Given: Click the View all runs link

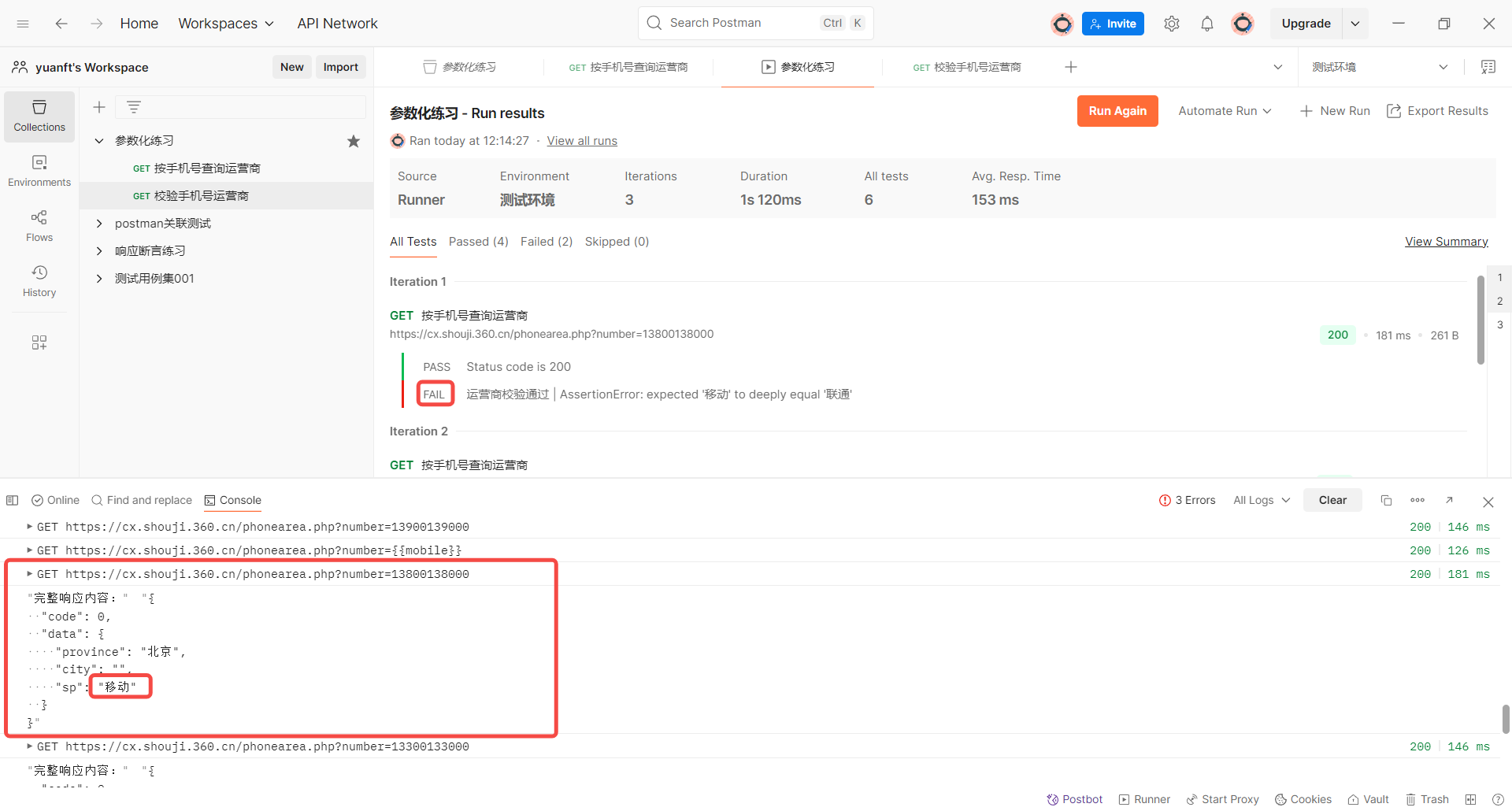Looking at the screenshot, I should click(582, 141).
